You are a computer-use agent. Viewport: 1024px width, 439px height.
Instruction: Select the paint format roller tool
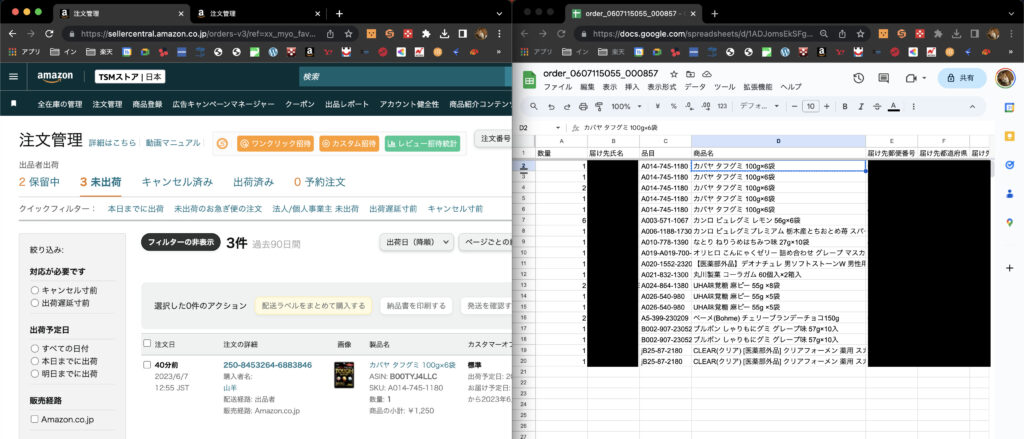click(599, 106)
